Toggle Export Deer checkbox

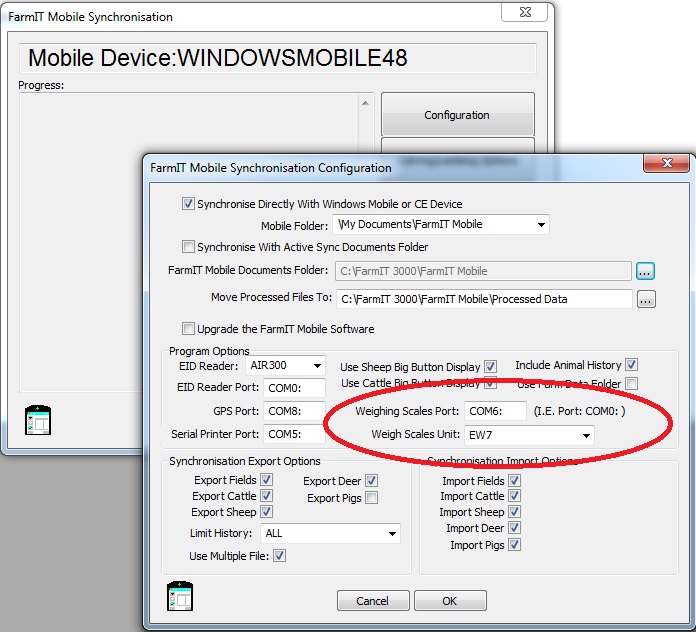point(372,481)
